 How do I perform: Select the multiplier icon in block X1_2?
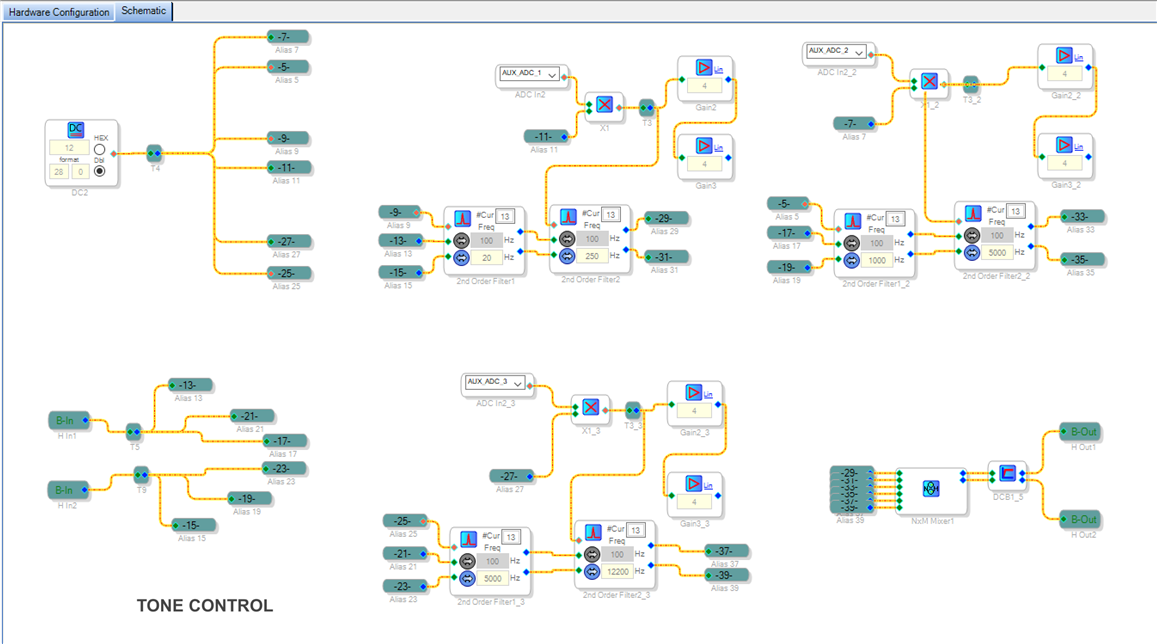(929, 81)
